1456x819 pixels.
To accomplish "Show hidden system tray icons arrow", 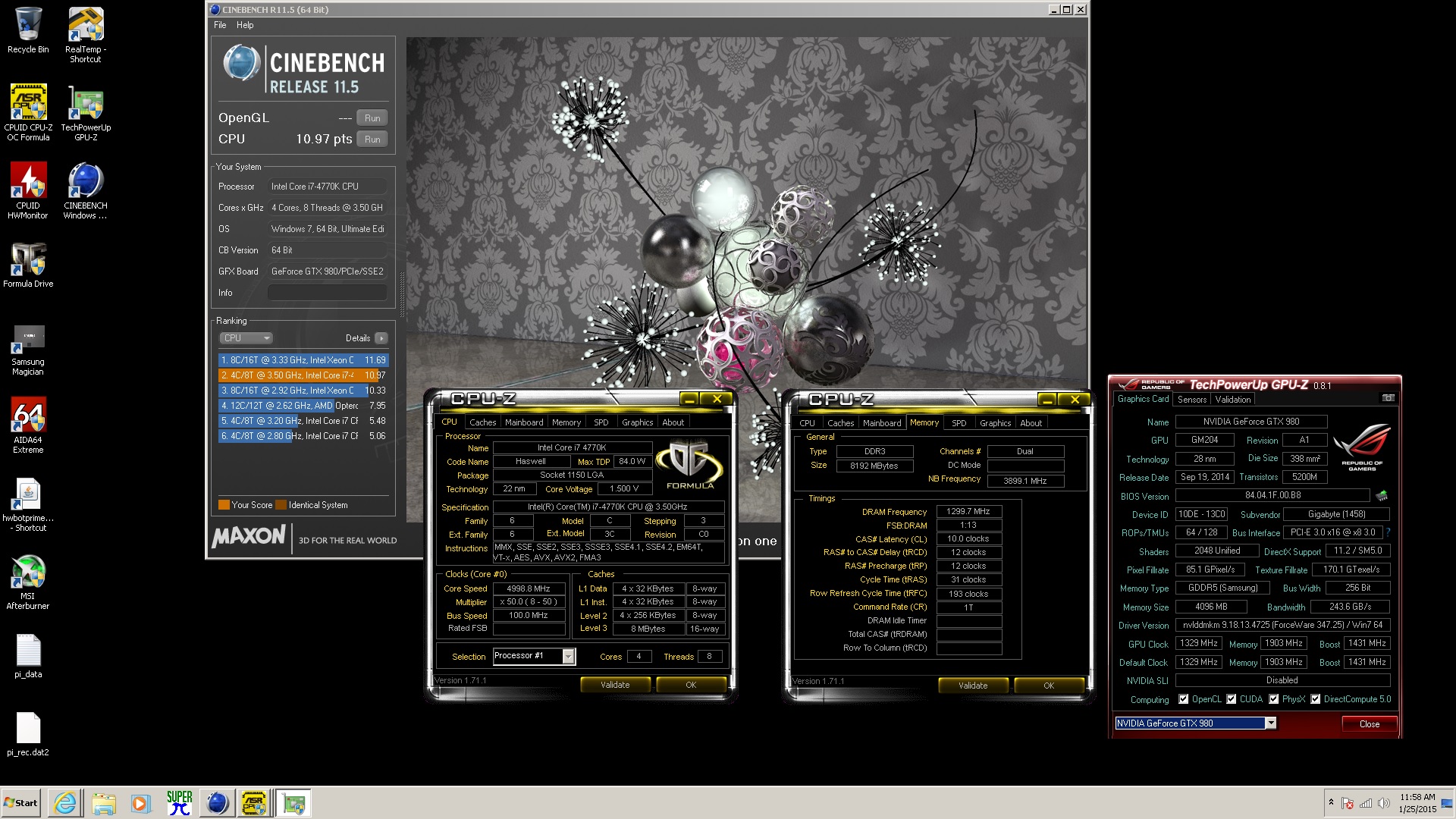I will tap(1331, 802).
